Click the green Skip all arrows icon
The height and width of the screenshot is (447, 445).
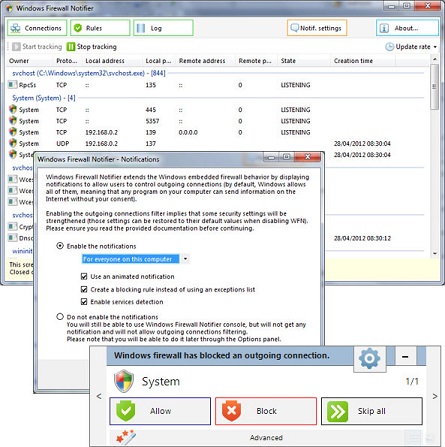337,412
